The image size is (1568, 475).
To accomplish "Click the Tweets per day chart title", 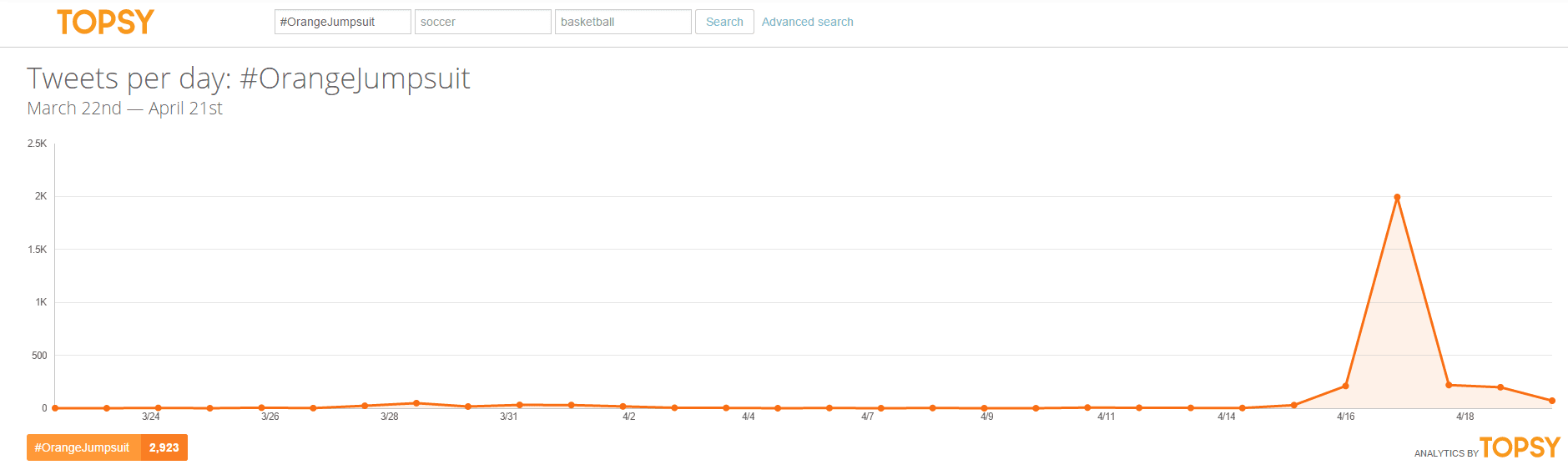I will click(x=249, y=78).
